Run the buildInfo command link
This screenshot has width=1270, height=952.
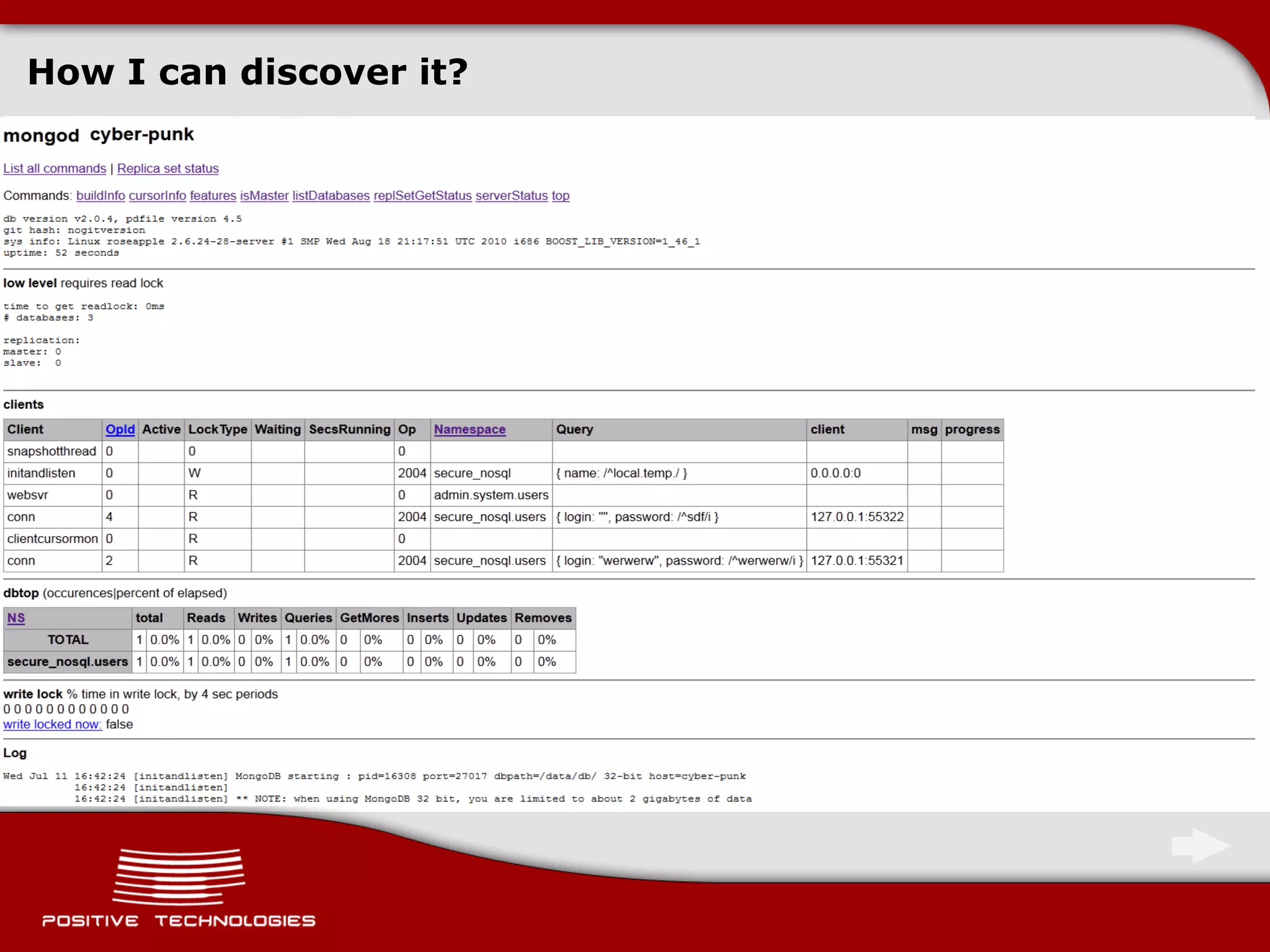coord(100,196)
